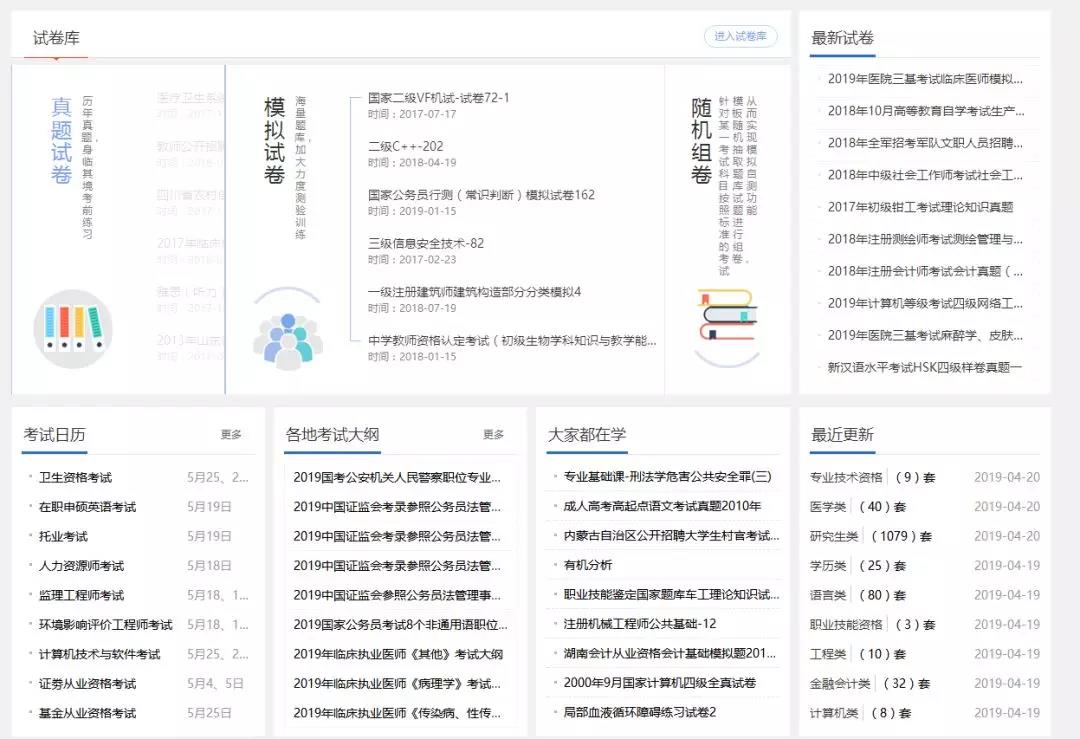Click 金融会计类 category in 最近更新

(840, 684)
